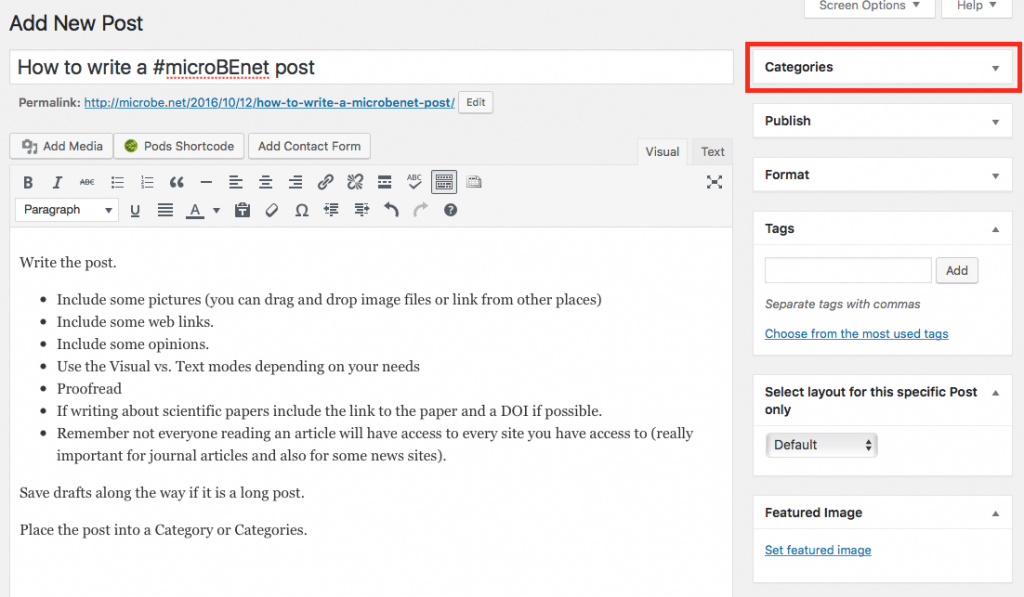
Task: Click the "Proofread" bullet item
Action: (89, 389)
